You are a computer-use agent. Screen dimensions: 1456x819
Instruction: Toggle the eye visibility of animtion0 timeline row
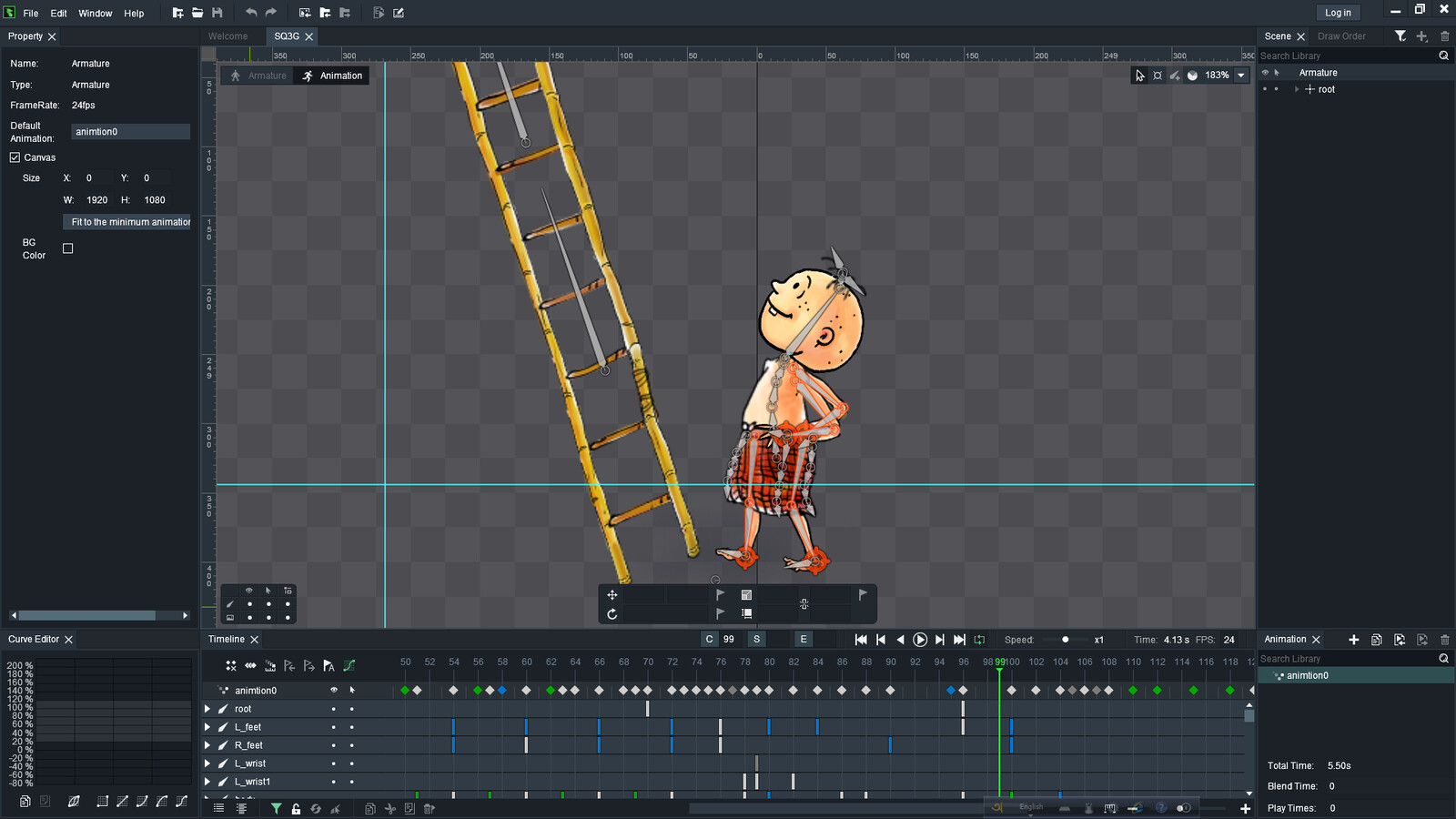point(334,691)
